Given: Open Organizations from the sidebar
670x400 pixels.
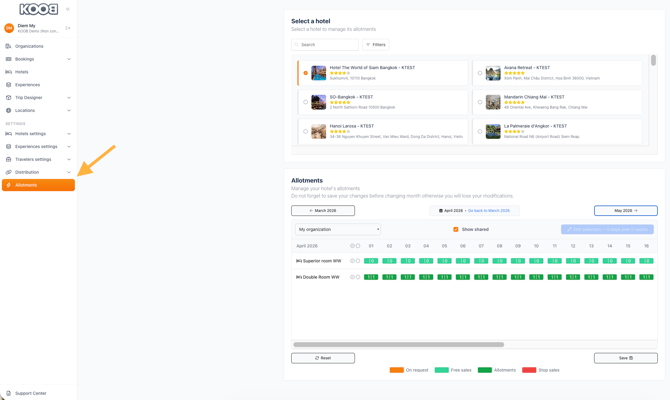Looking at the screenshot, I should click(29, 46).
